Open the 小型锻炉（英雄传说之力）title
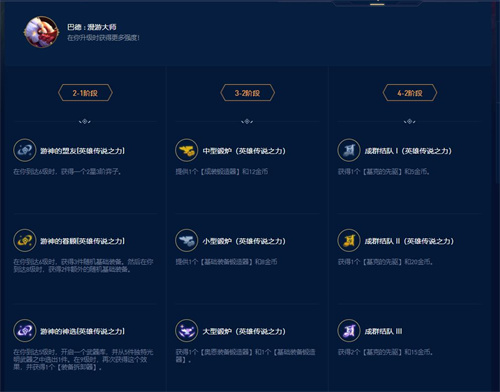Screen dimensions: 500x392 tap(244, 241)
